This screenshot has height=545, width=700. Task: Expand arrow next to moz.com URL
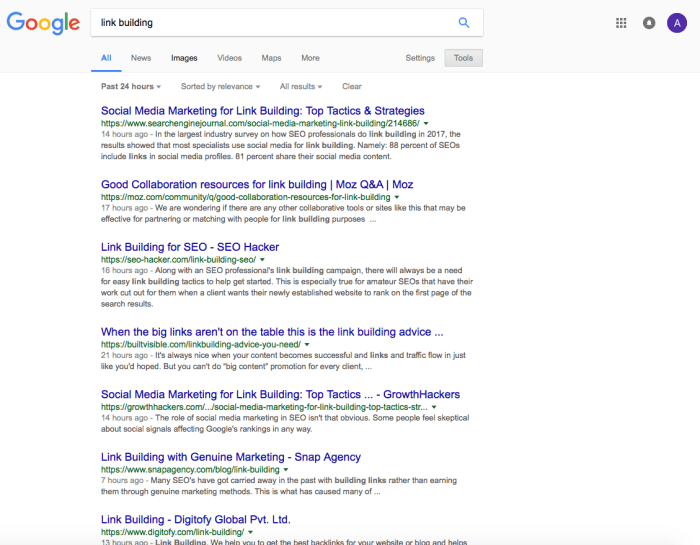tap(397, 197)
